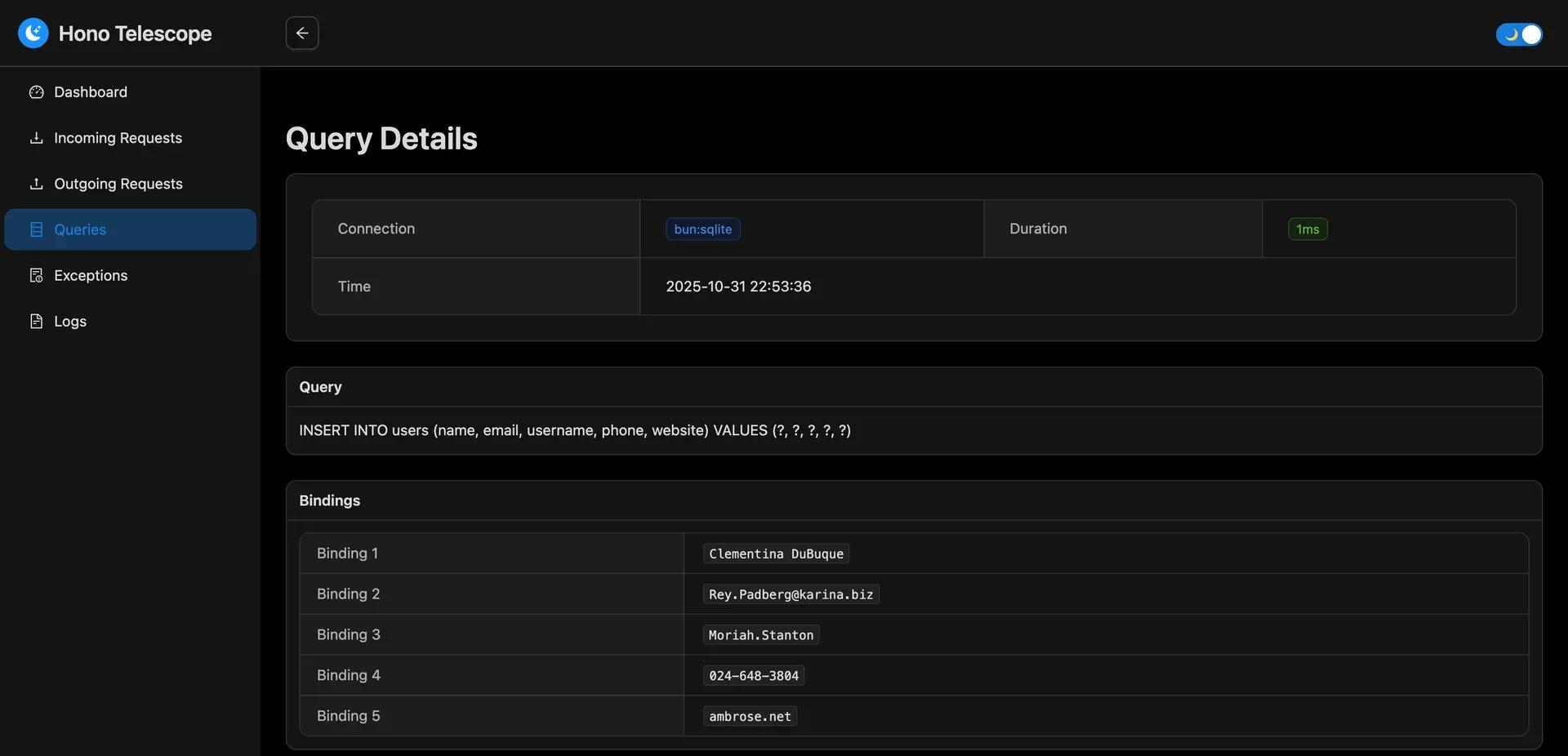Select the green 1ms duration badge
This screenshot has height=756, width=1568.
point(1307,228)
